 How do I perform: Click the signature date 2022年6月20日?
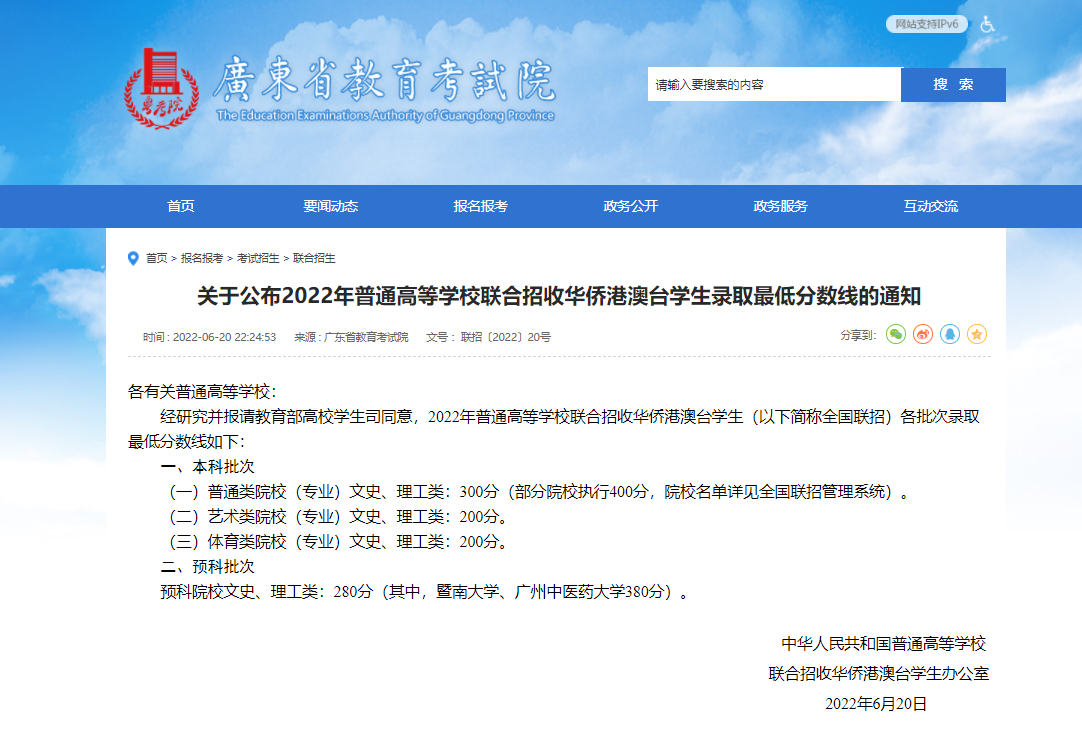(x=876, y=703)
